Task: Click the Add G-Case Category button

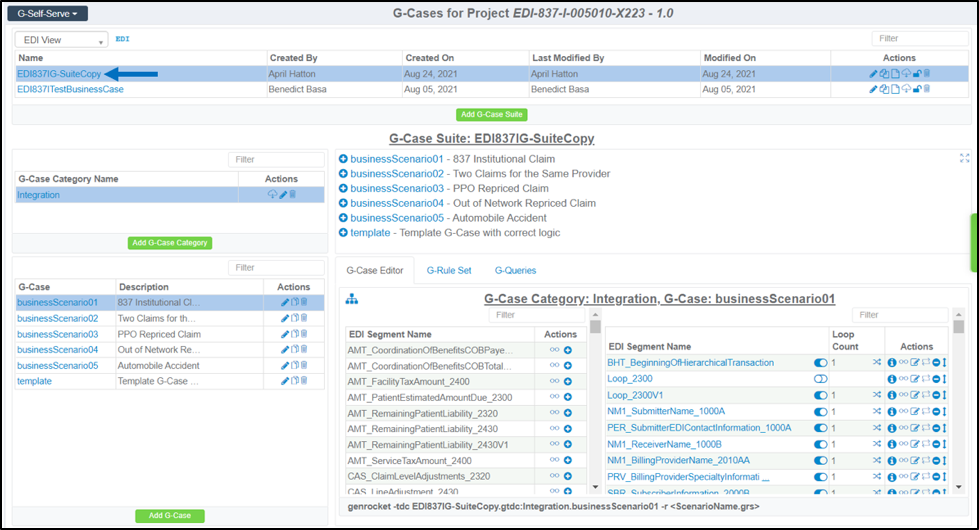Action: (x=170, y=243)
